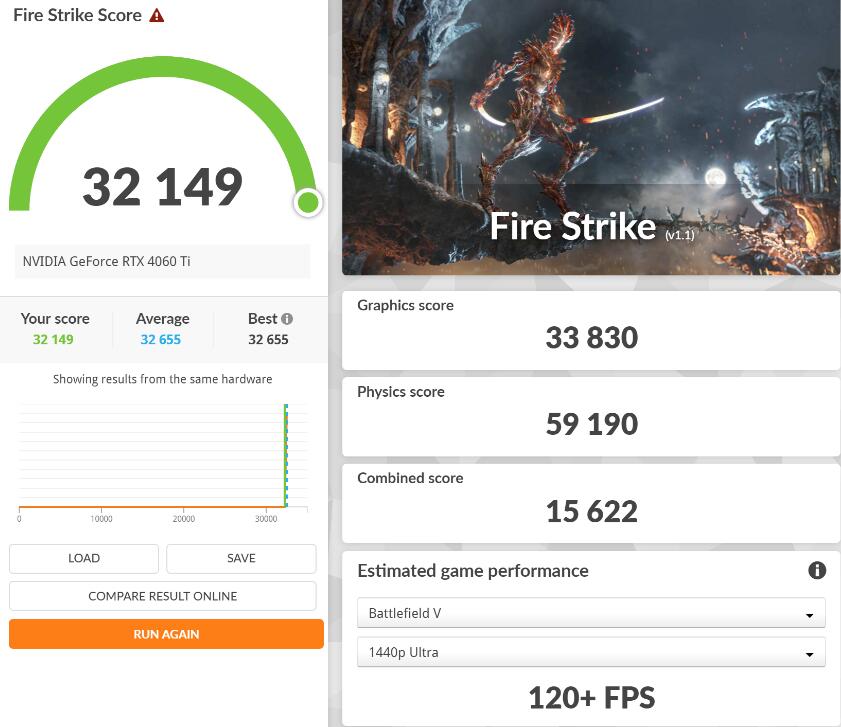This screenshot has width=841, height=727.
Task: Click COMPARE RESULT ONLINE
Action: [162, 595]
